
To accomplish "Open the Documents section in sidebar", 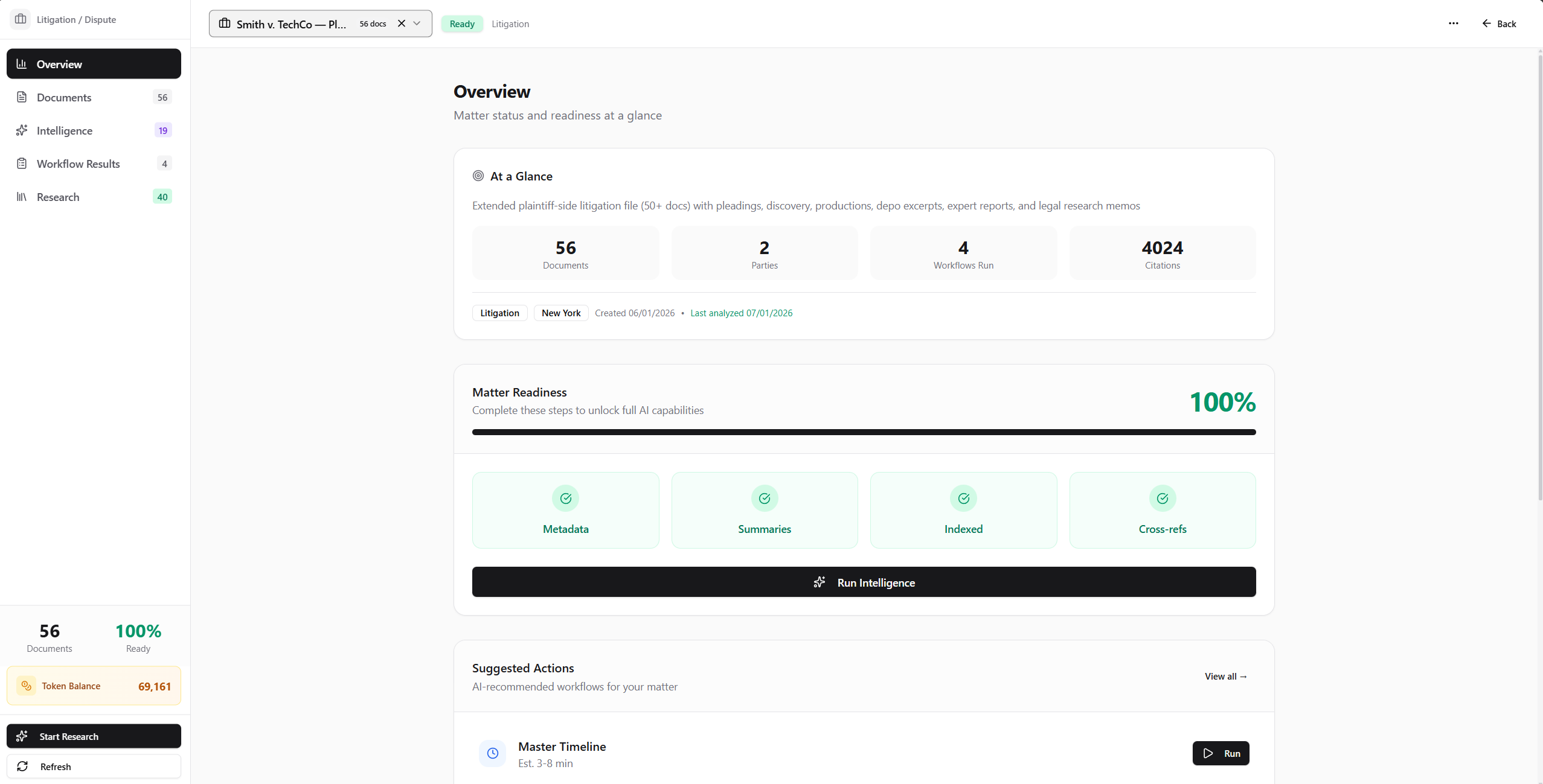I will click(63, 97).
